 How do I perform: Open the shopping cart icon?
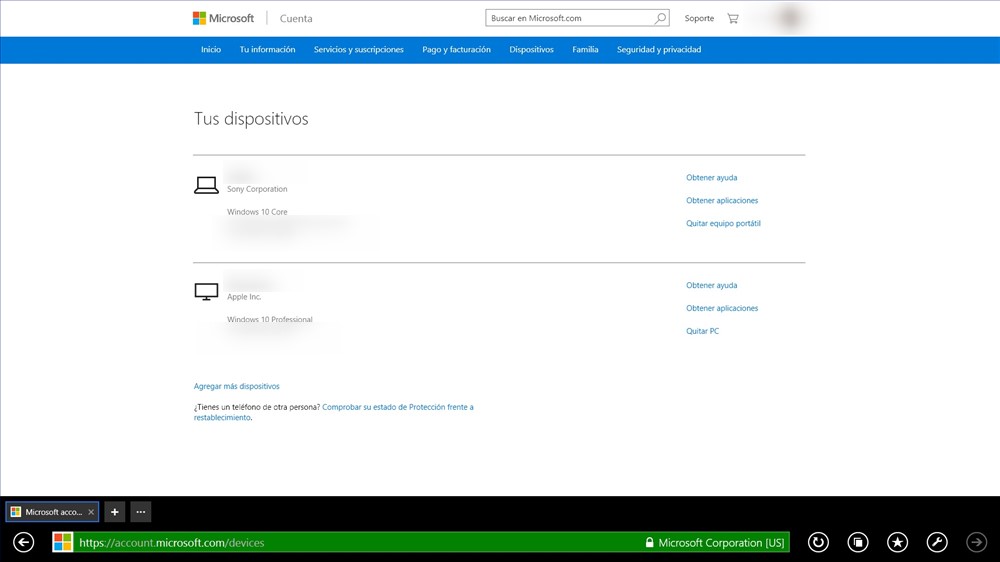pos(733,18)
